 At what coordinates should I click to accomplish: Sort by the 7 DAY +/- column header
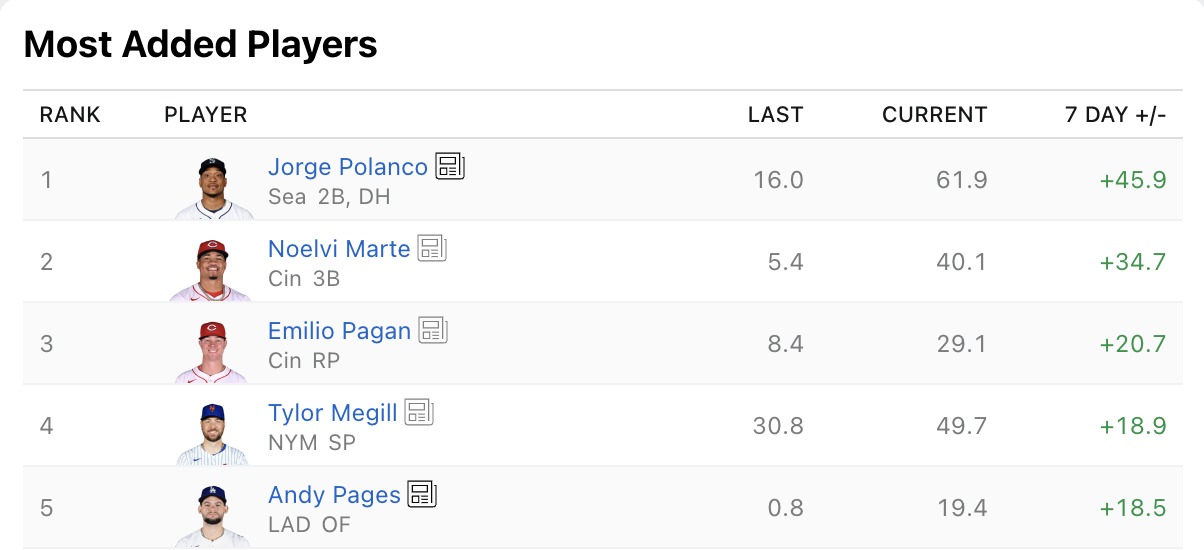click(x=1116, y=115)
